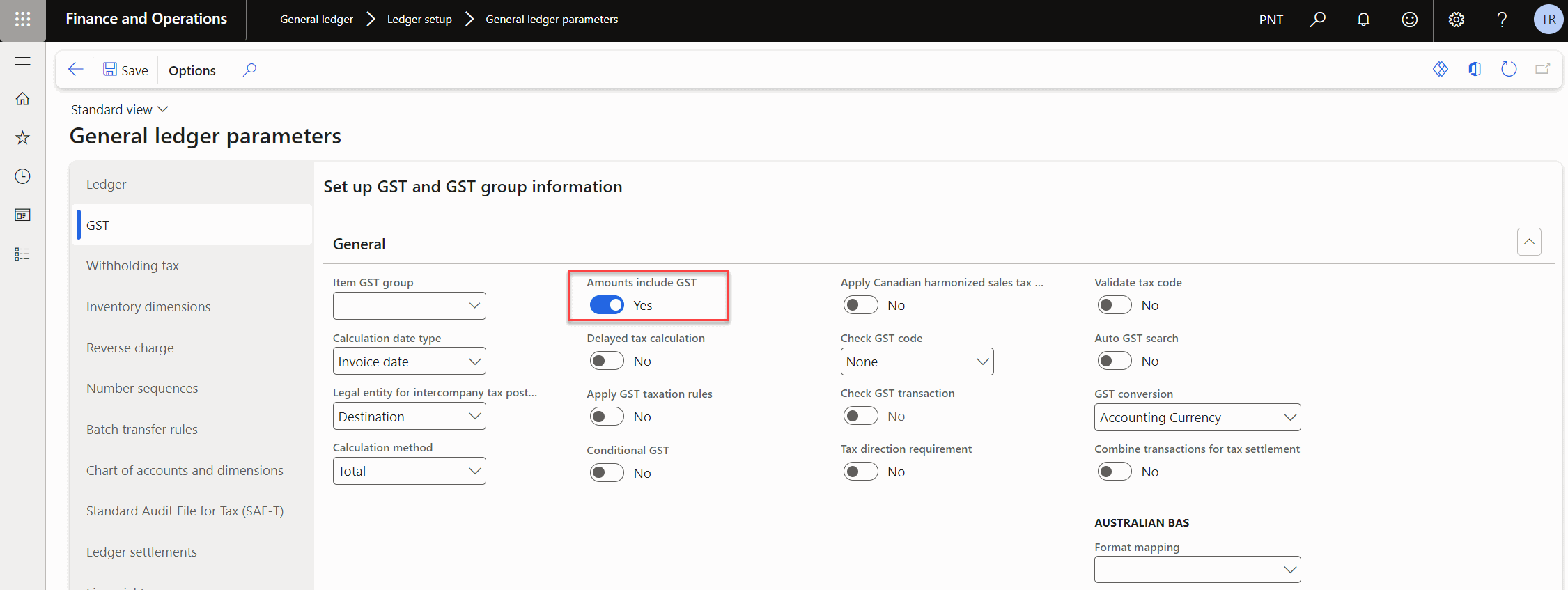The width and height of the screenshot is (1568, 590).
Task: Open the notifications bell
Action: point(1363,20)
